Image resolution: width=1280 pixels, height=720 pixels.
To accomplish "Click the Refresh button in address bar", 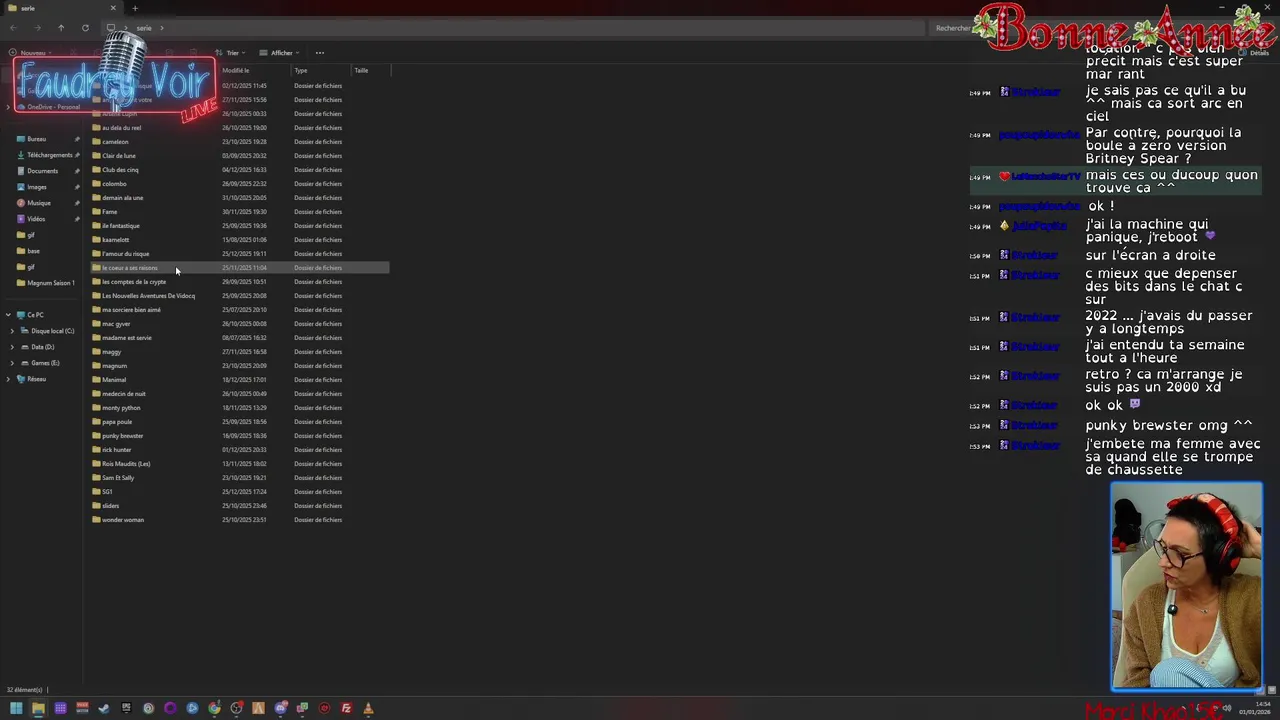I will [x=85, y=28].
